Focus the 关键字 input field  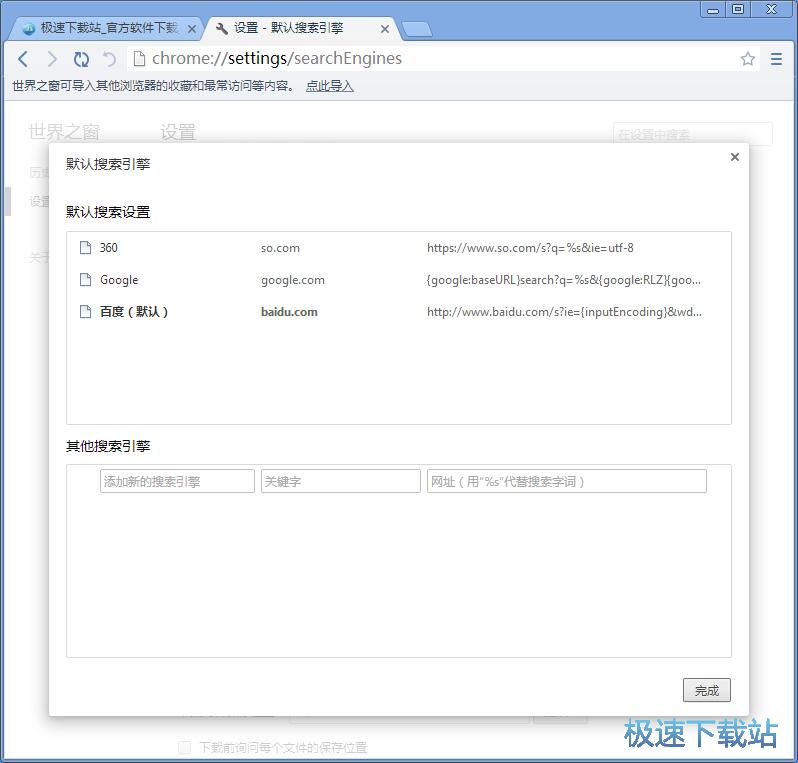pos(340,481)
